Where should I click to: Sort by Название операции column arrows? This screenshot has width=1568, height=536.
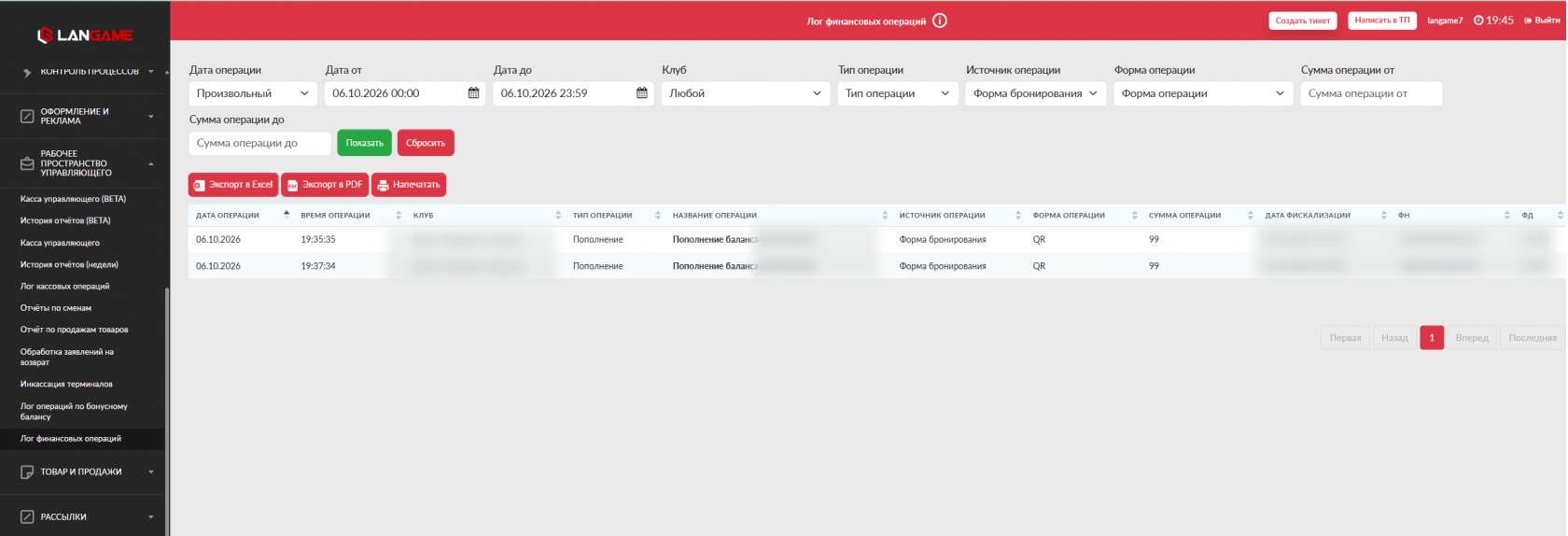click(x=885, y=216)
